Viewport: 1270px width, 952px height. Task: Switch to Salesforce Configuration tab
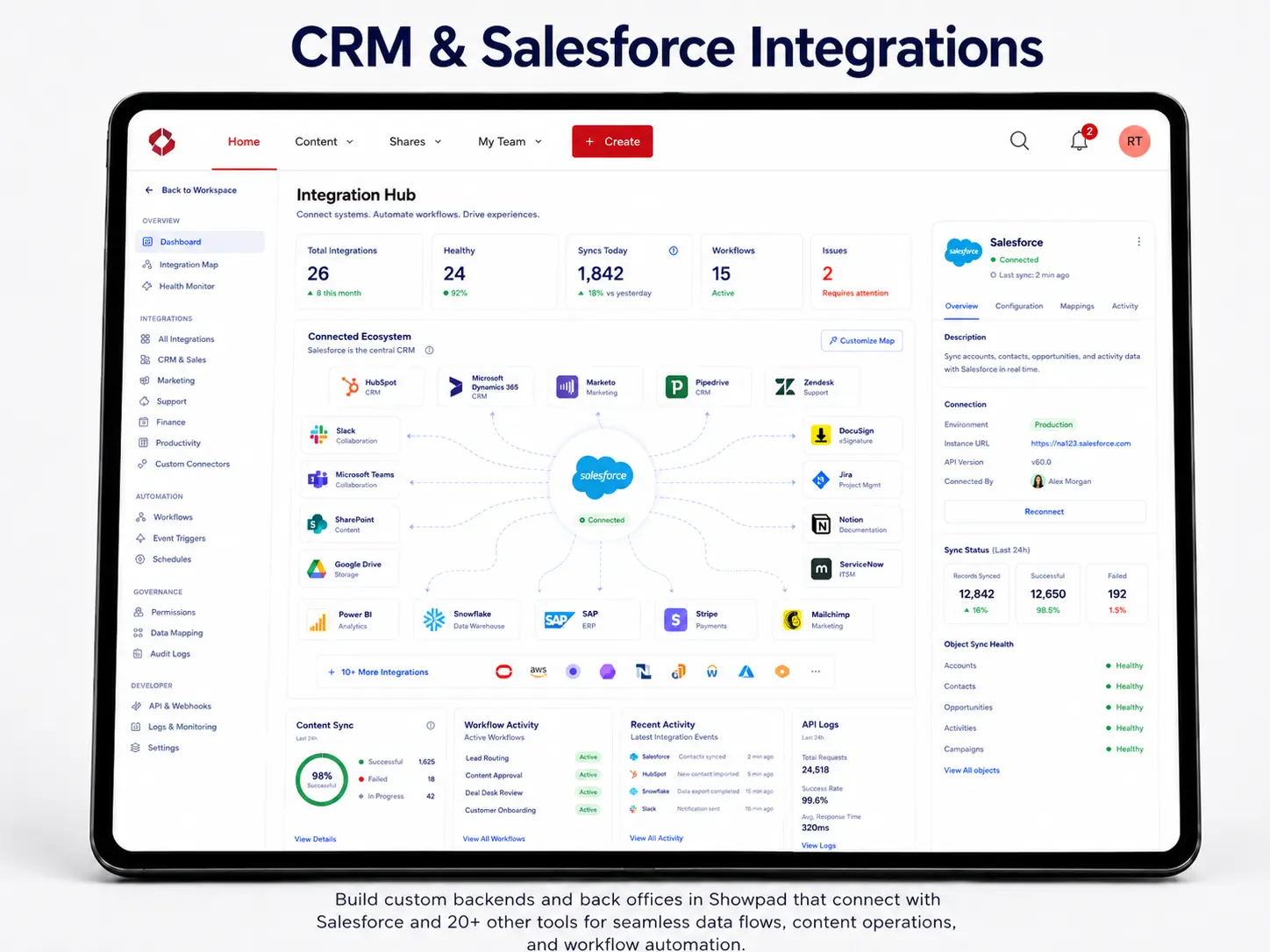(x=1019, y=306)
